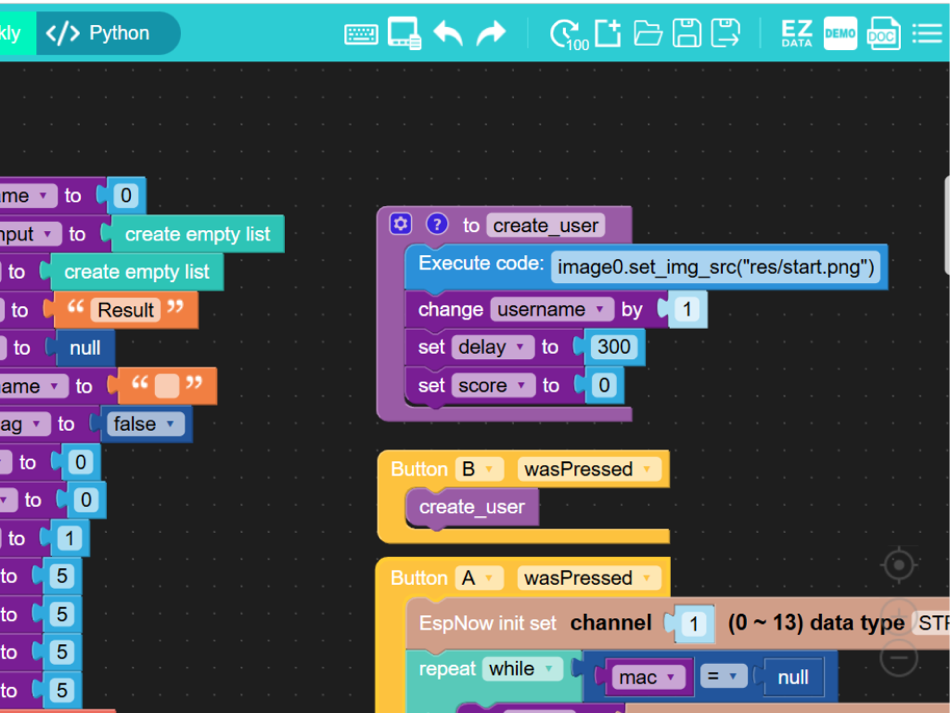Redo the last undone change

491,33
